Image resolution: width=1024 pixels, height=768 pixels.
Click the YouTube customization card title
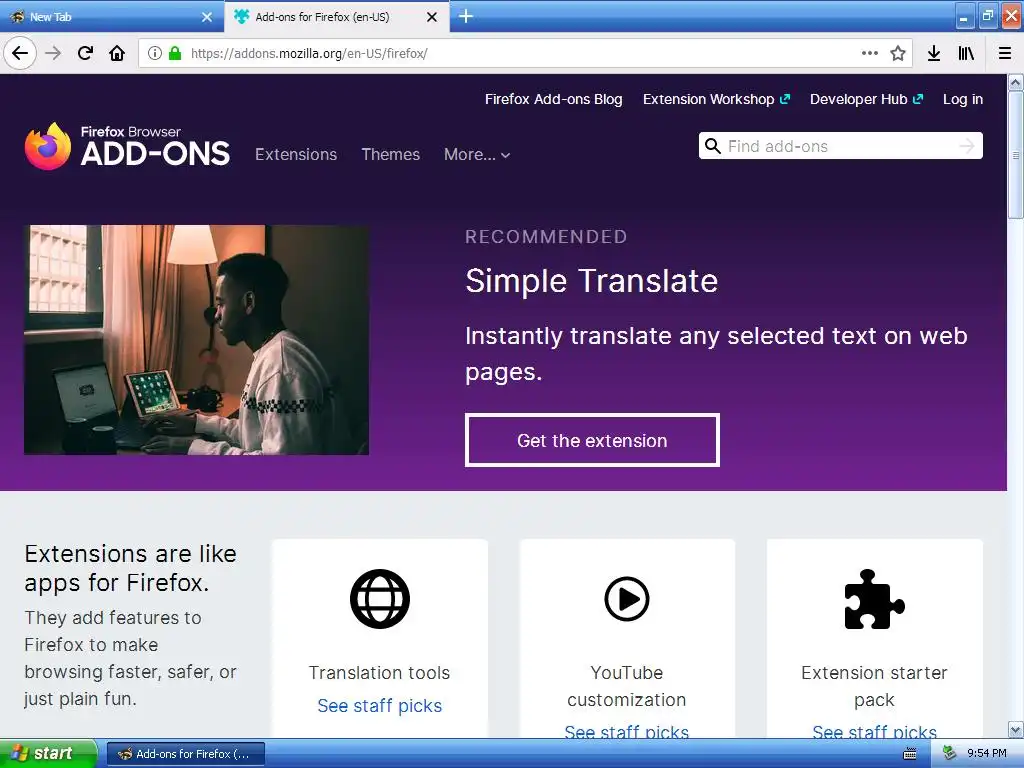point(626,686)
